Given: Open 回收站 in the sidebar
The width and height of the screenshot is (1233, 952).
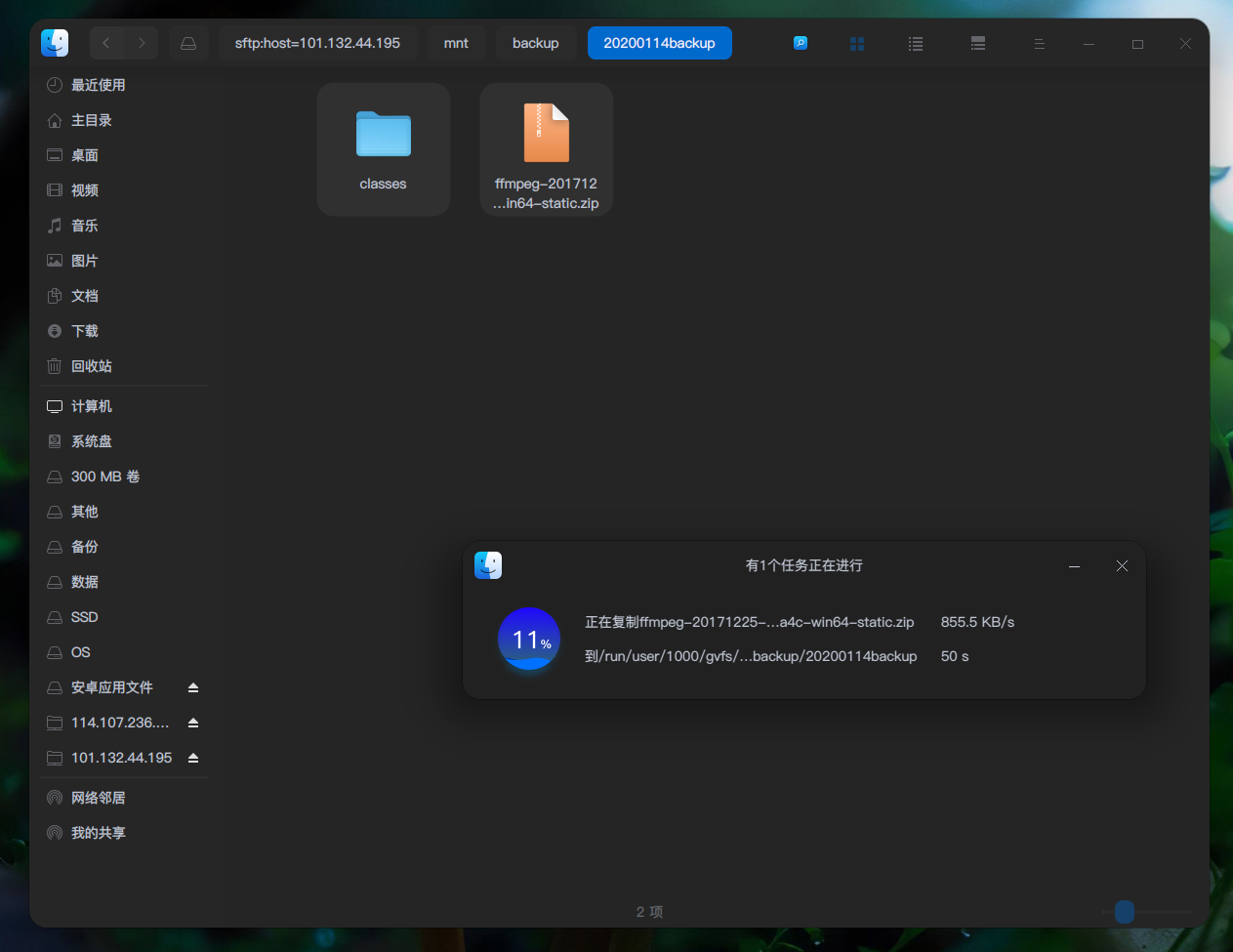Looking at the screenshot, I should 92,366.
